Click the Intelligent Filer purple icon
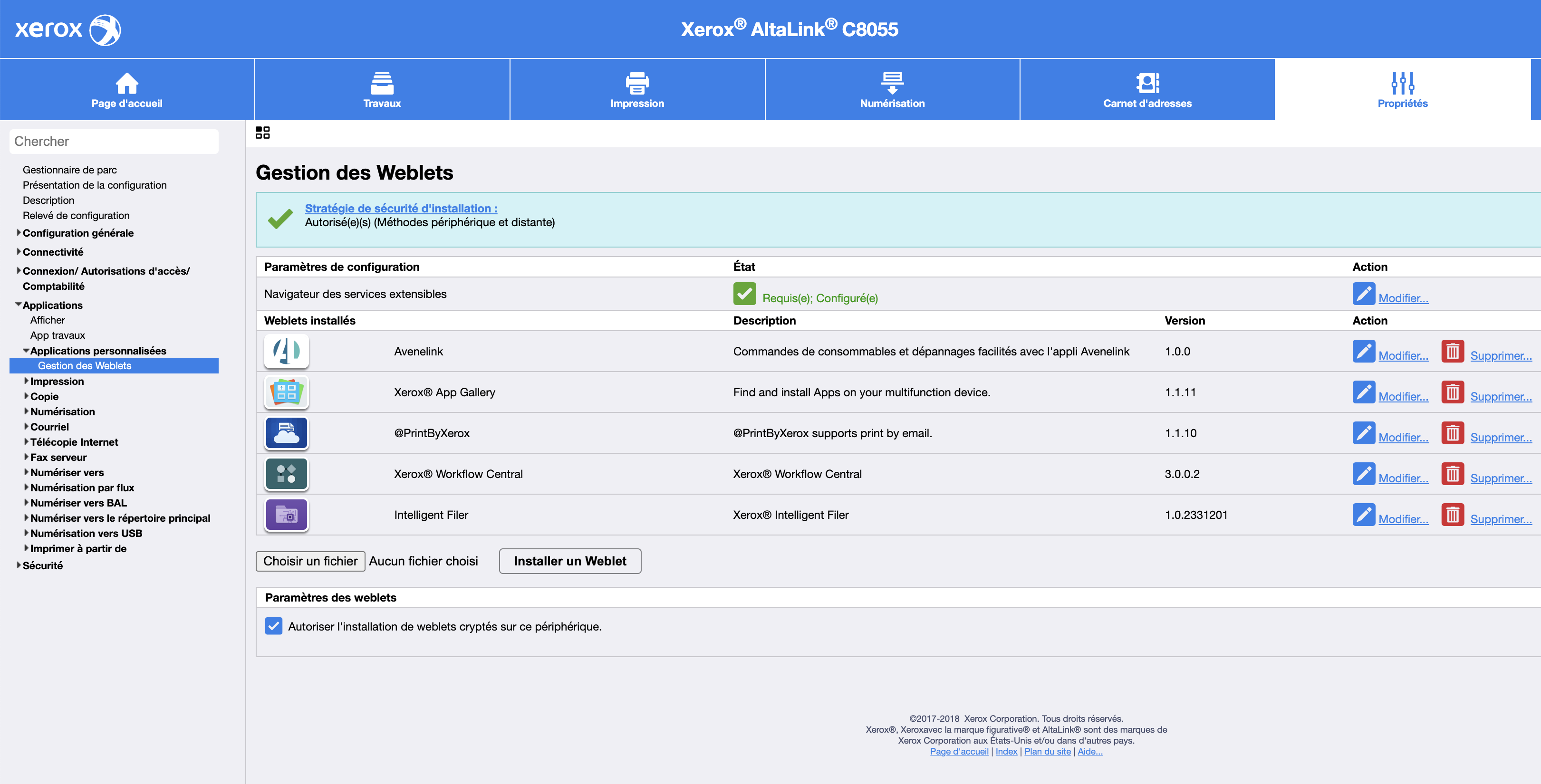Viewport: 1541px width, 784px height. (287, 514)
